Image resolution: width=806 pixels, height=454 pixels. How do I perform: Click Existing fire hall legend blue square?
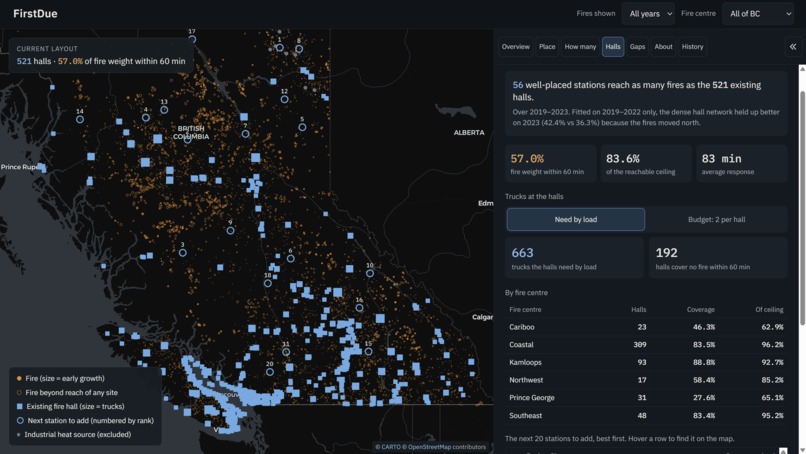[20, 406]
